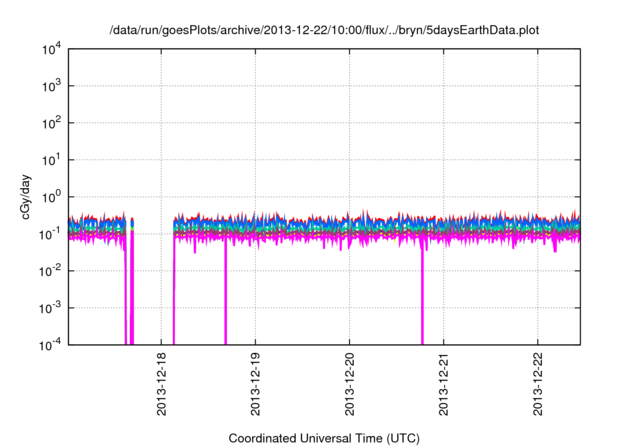The width and height of the screenshot is (640, 448).
Task: Click the x-axis title Coordinated Universal Time (UTC)
Action: click(324, 439)
